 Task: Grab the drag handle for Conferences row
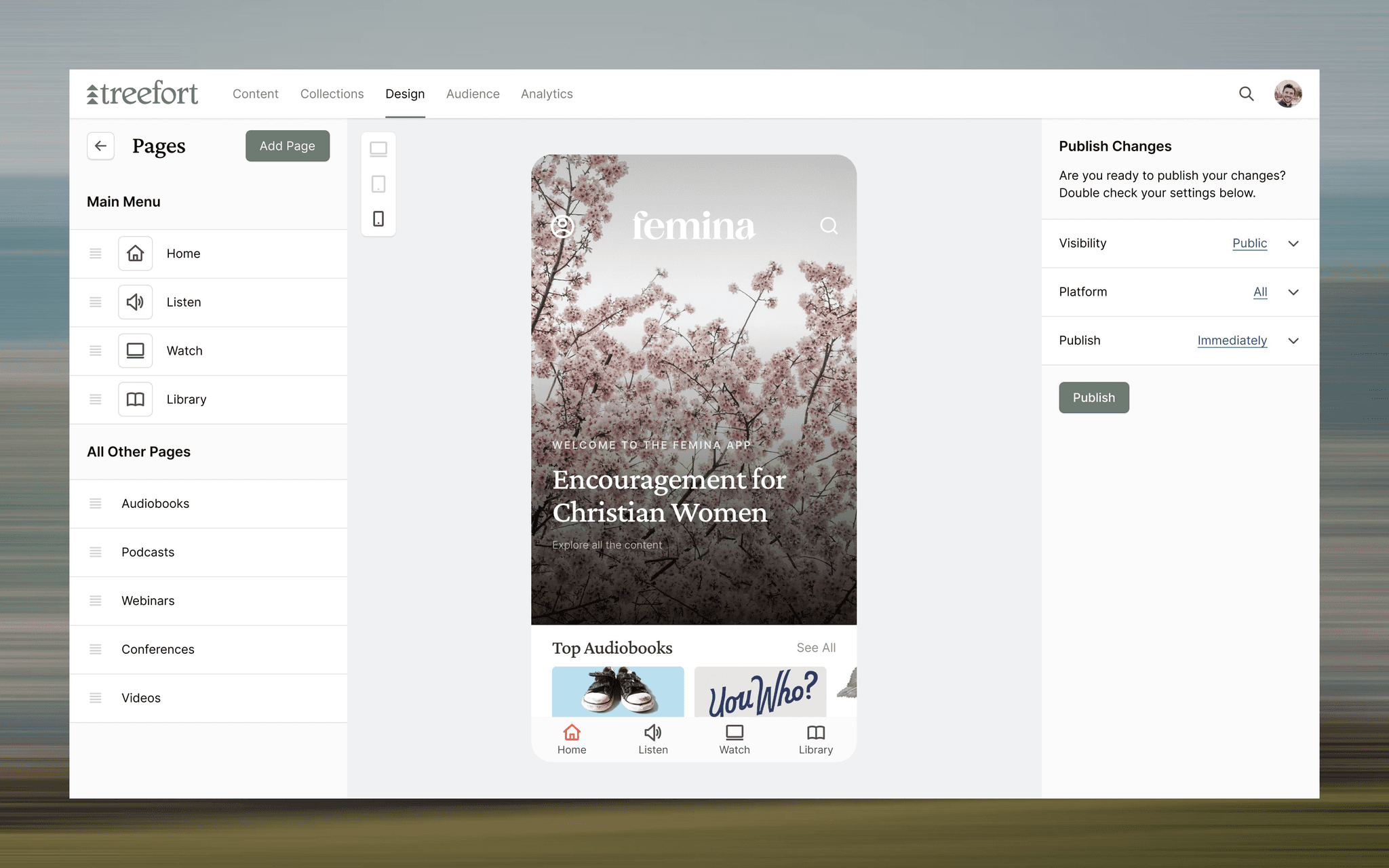tap(96, 650)
